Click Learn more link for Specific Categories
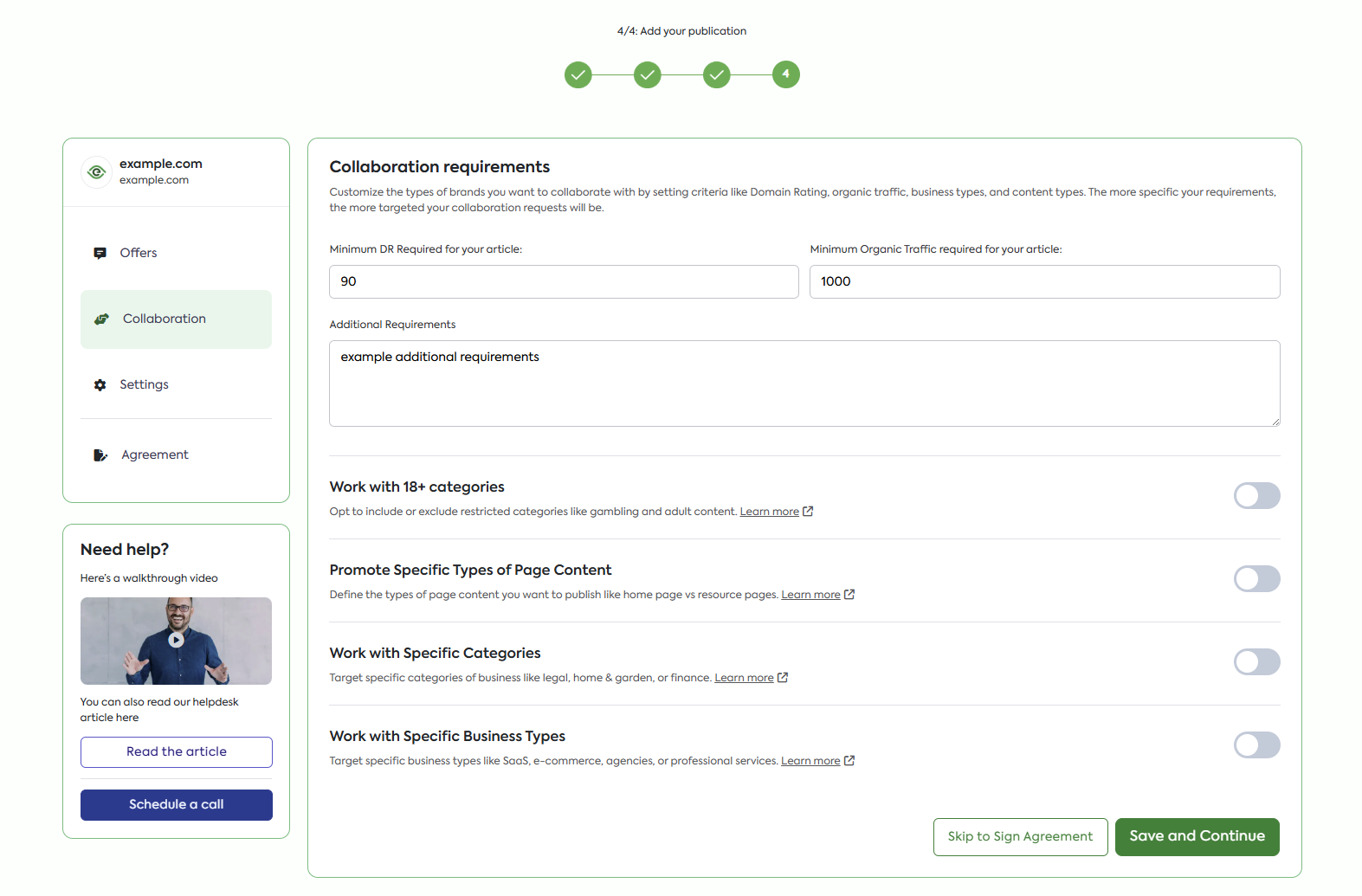1362x896 pixels. coord(744,678)
